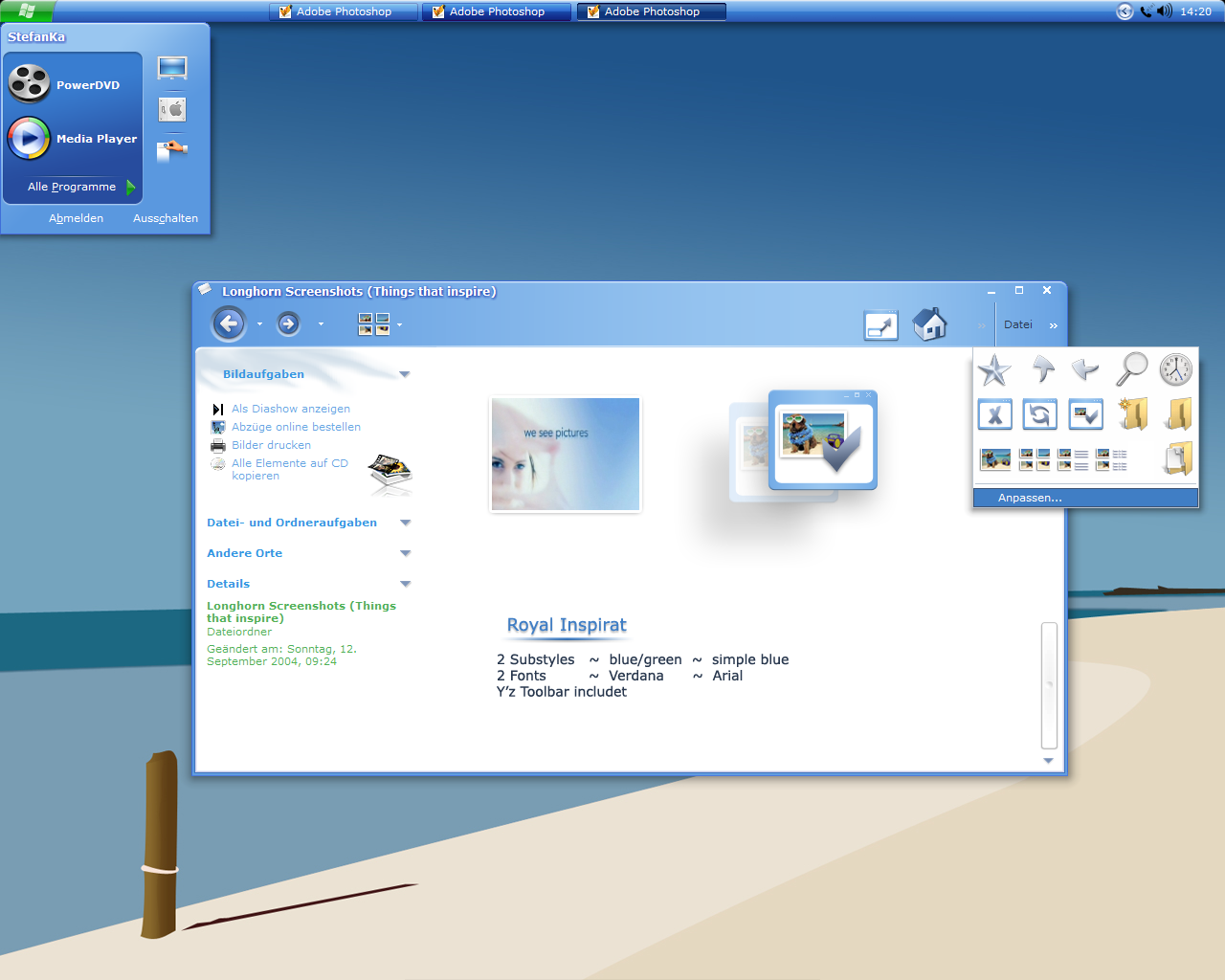
Task: Open the Search magnifier icon
Action: (1132, 368)
